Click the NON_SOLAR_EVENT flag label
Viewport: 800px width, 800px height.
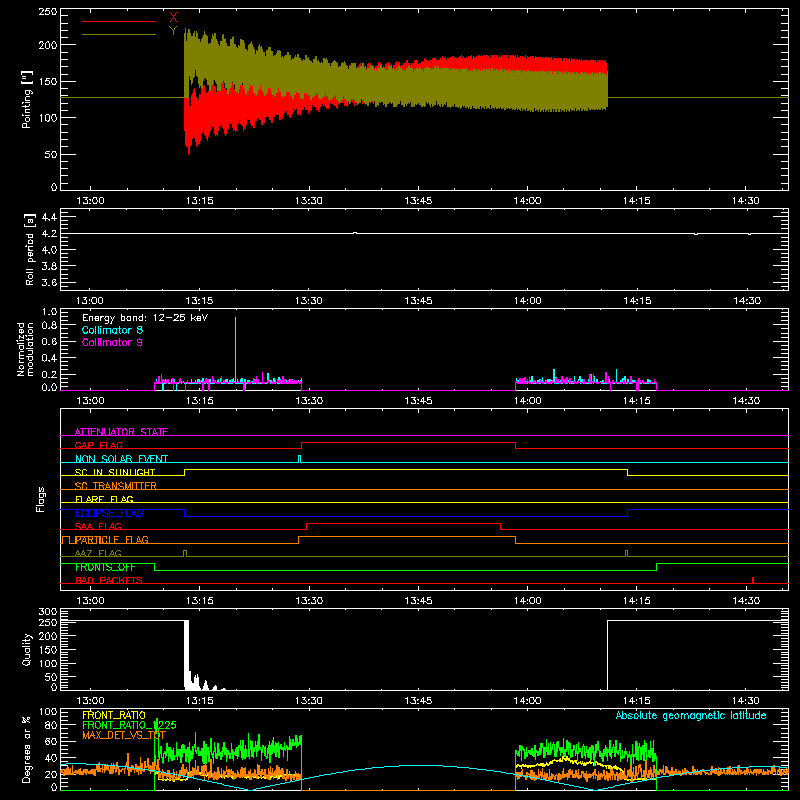coord(121,459)
